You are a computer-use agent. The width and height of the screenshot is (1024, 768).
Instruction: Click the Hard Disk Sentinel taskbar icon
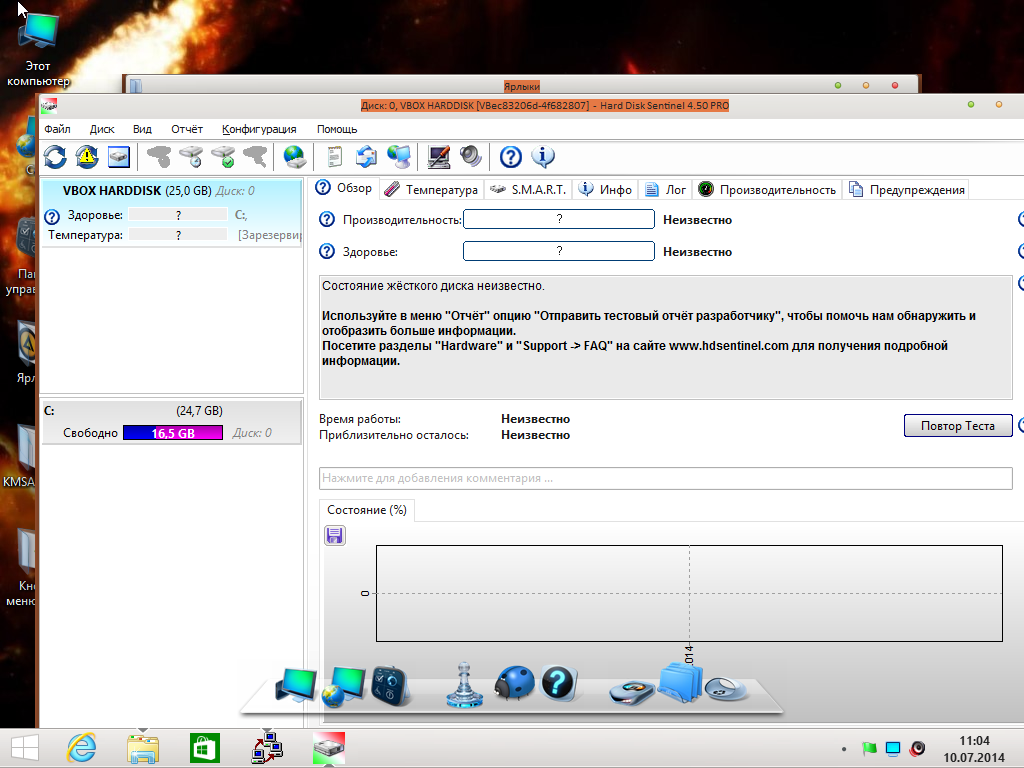[x=329, y=748]
